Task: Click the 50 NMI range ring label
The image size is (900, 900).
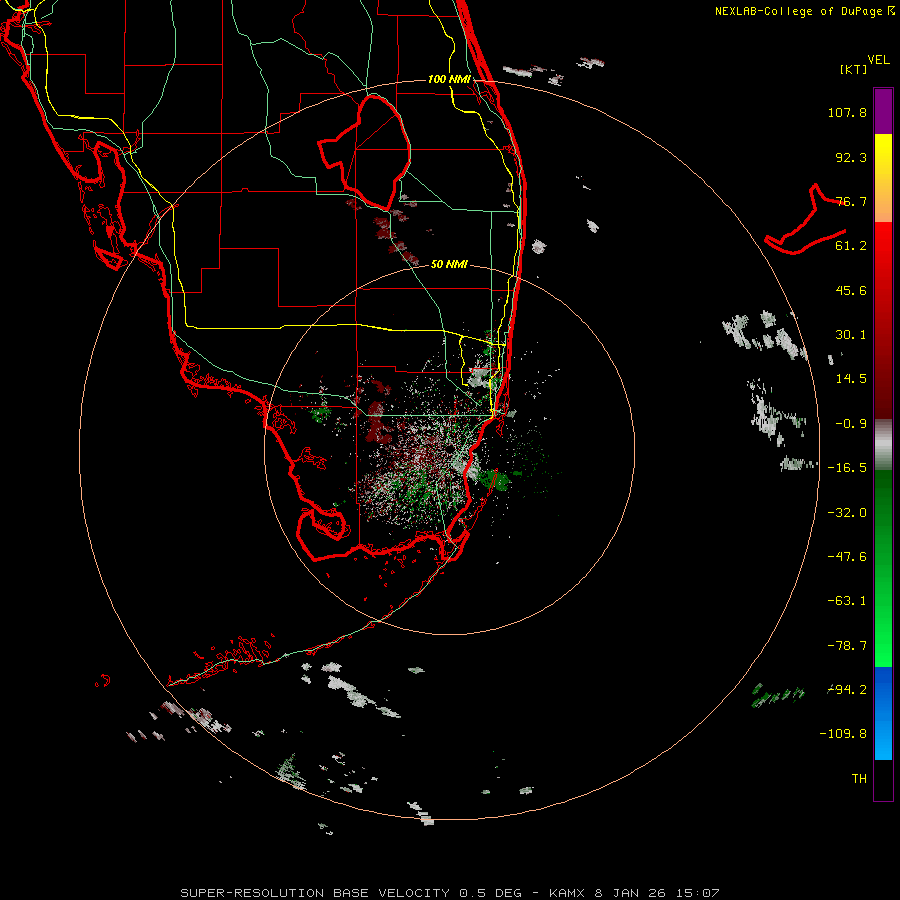Action: pyautogui.click(x=449, y=264)
